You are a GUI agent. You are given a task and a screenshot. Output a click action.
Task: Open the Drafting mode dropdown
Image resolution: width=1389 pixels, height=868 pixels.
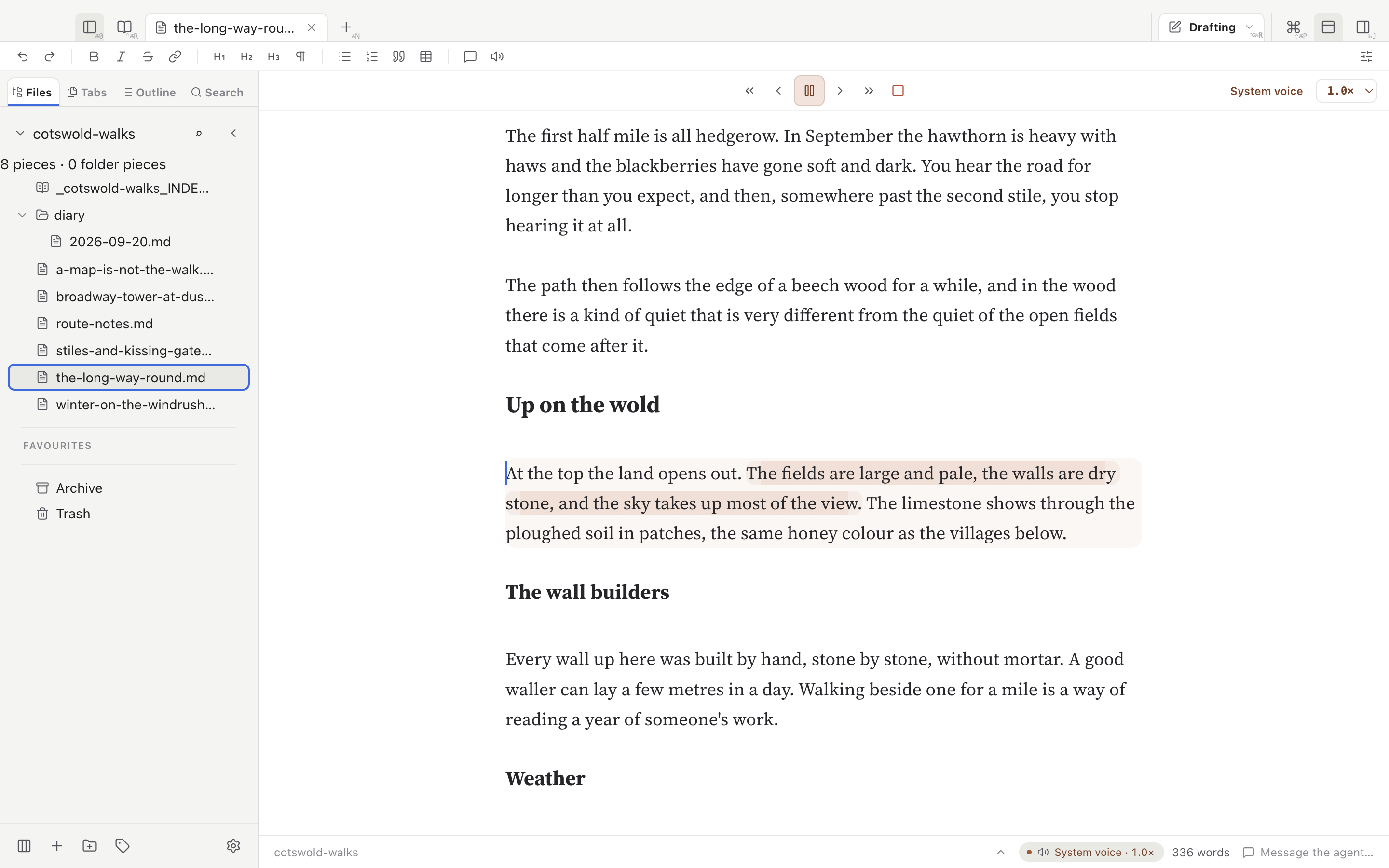(1211, 27)
